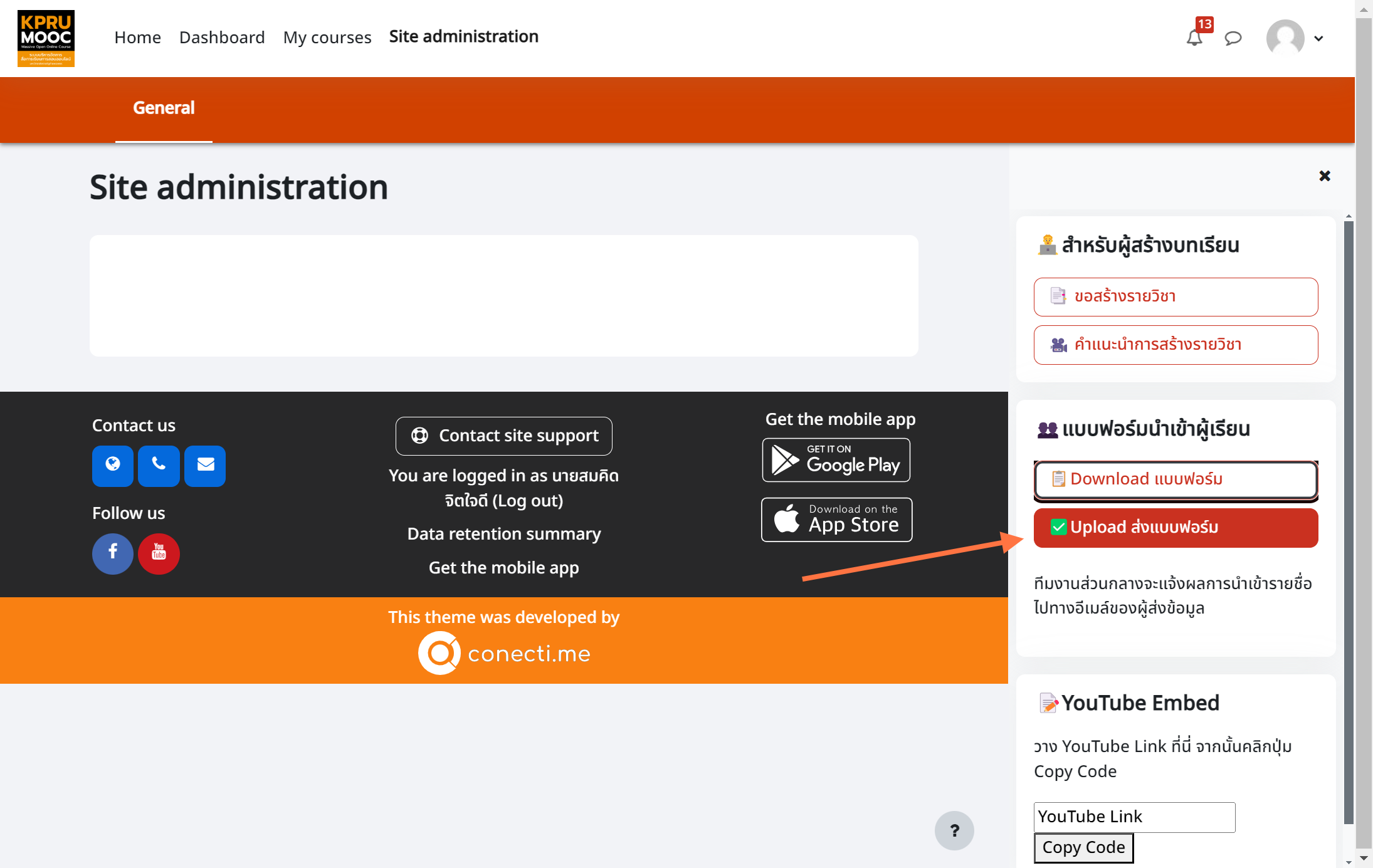The height and width of the screenshot is (868, 1373).
Task: Go to Home in navigation
Action: (138, 38)
